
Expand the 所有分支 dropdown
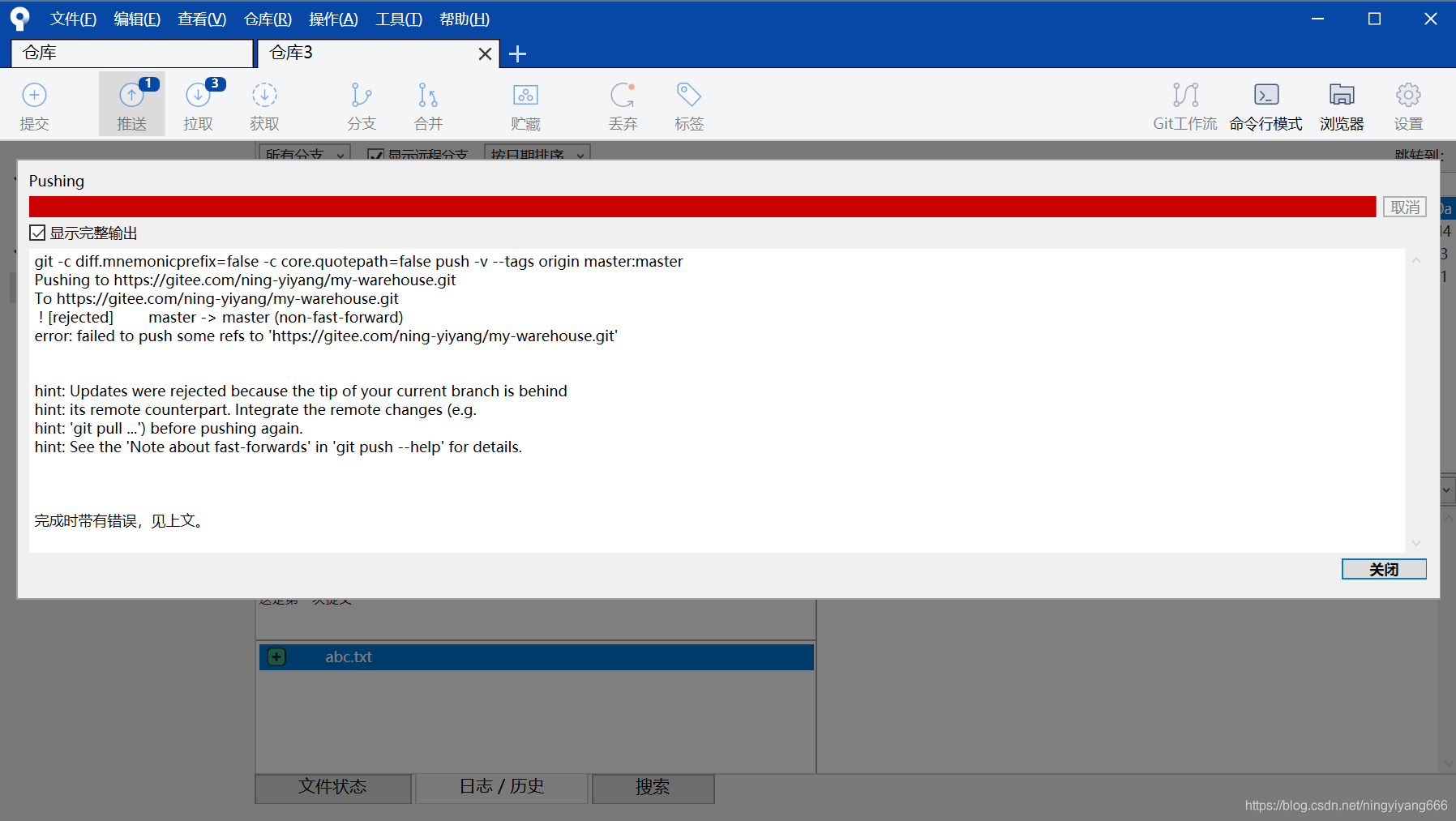click(304, 153)
